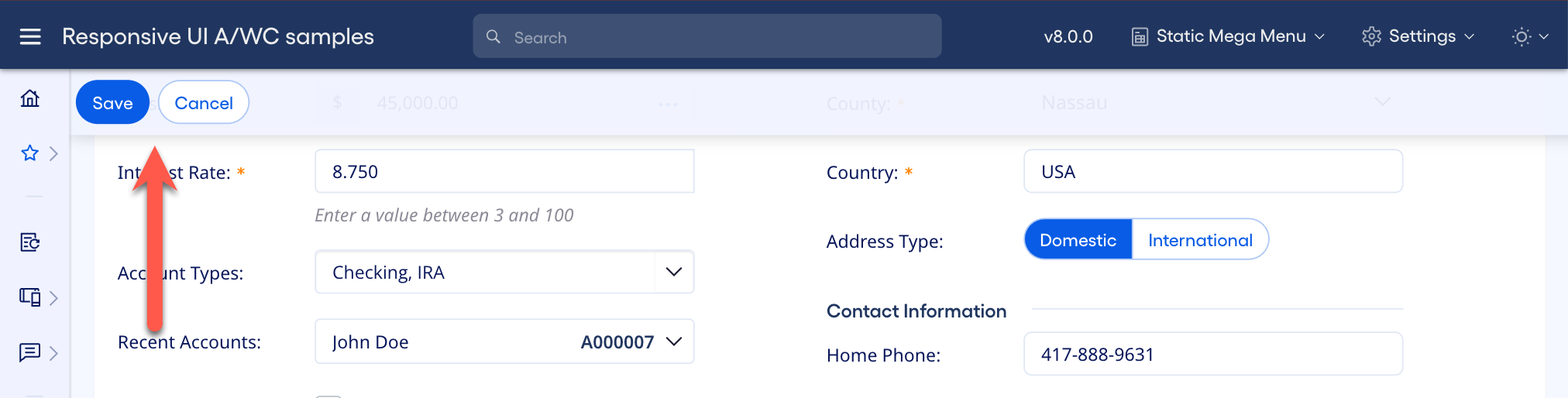The image size is (1568, 398).
Task: Expand the favorites sidebar chevron
Action: click(x=53, y=153)
